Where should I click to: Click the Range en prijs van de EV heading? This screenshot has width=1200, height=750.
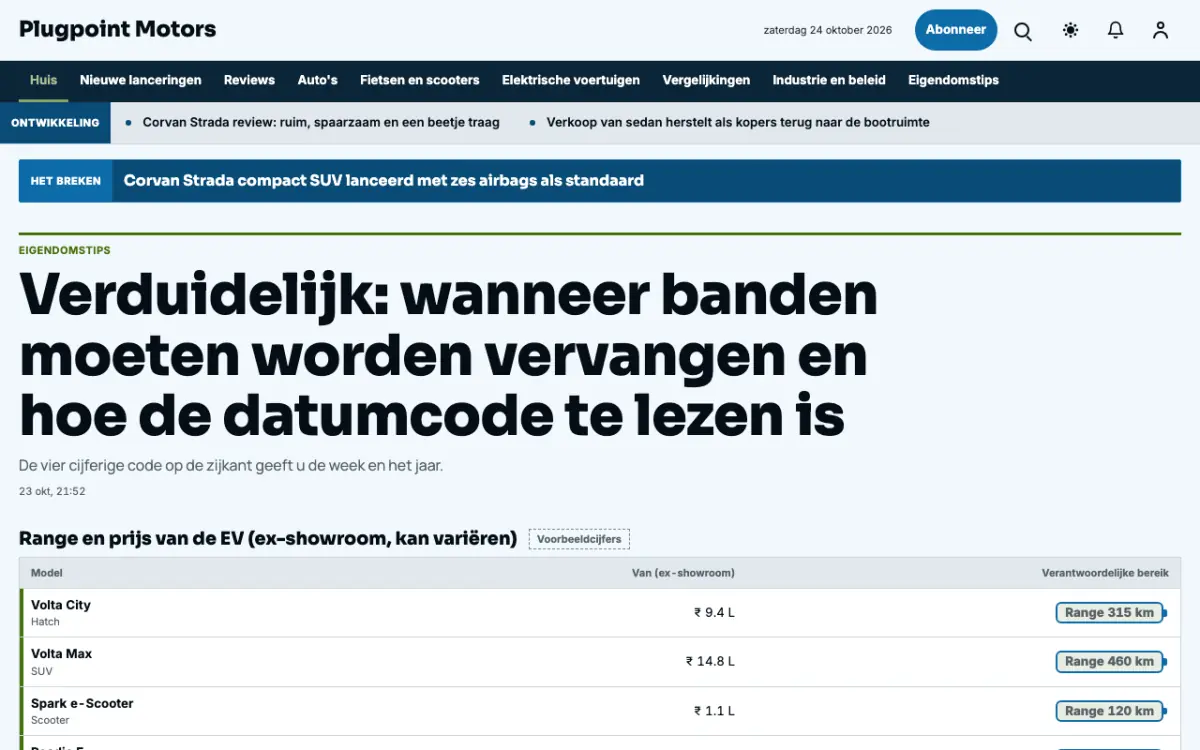click(268, 539)
